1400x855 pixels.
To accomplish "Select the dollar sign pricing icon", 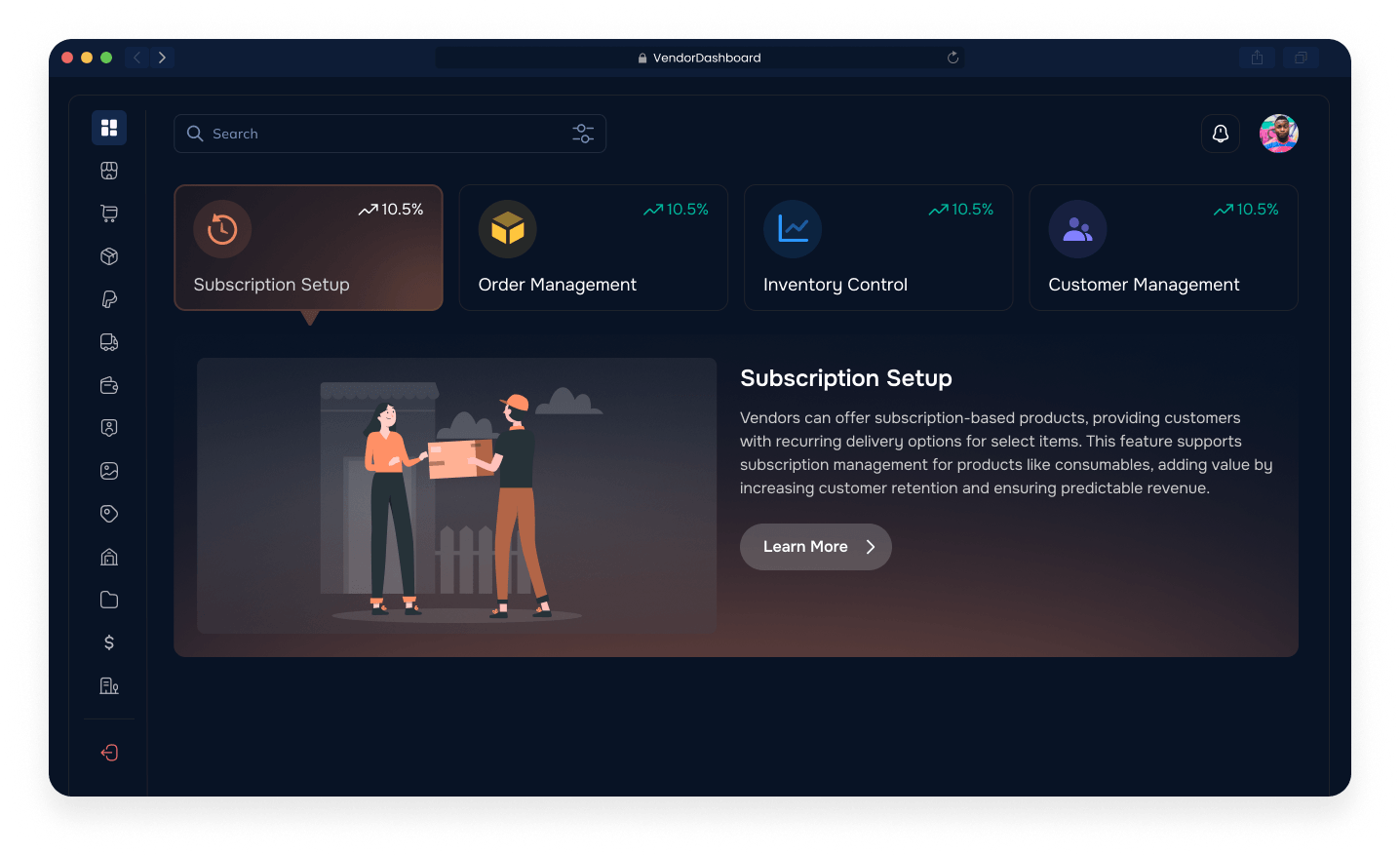I will (109, 642).
